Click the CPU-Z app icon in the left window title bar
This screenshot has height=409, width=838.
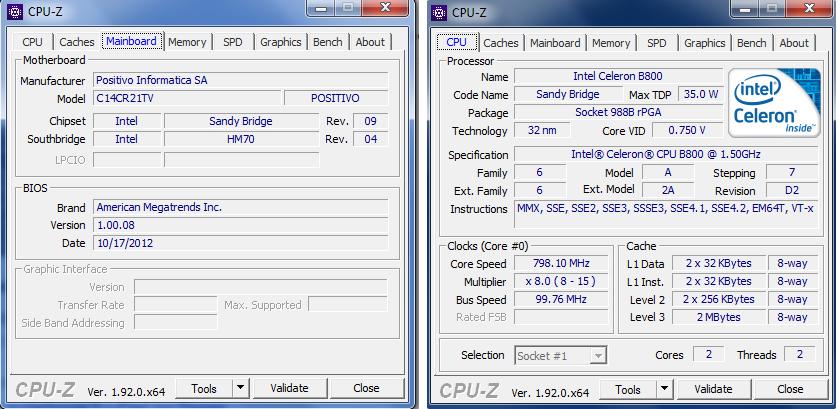[15, 11]
